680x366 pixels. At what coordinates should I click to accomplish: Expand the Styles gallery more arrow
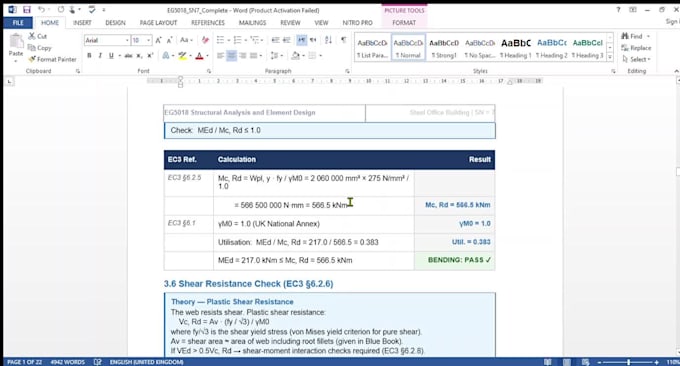610,57
